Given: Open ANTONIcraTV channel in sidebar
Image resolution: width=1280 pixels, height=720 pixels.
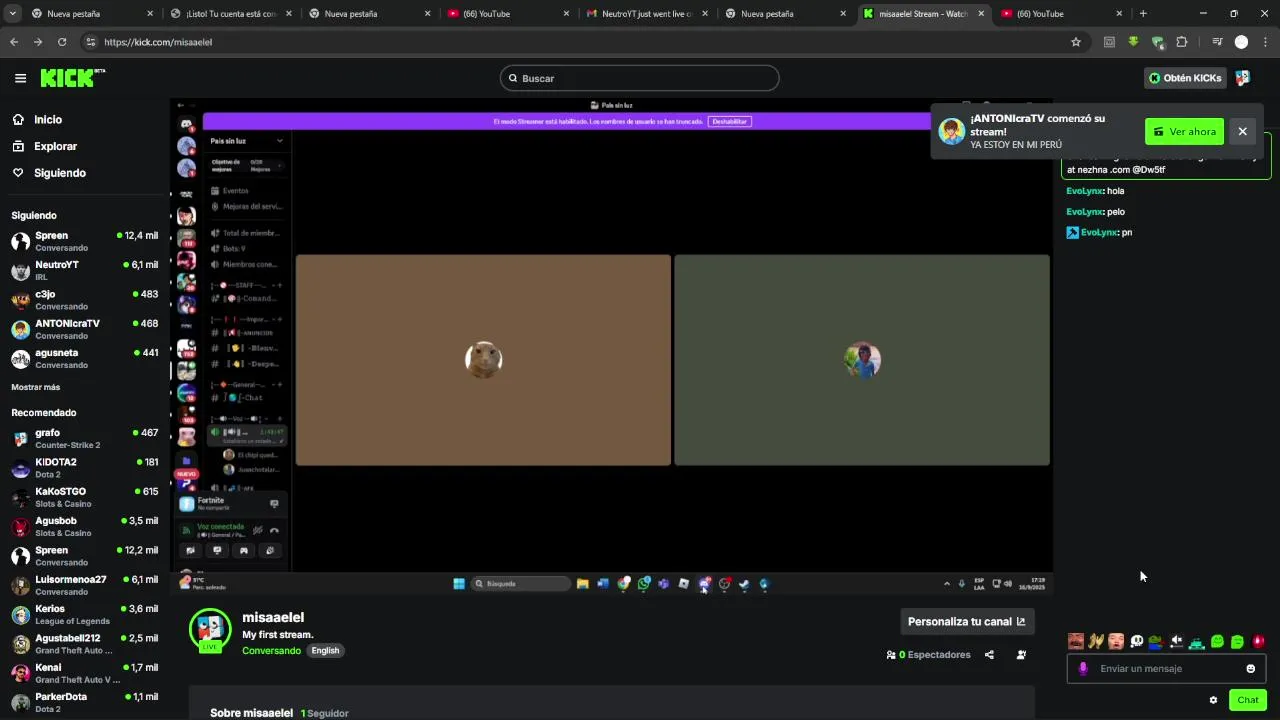Looking at the screenshot, I should (x=85, y=329).
